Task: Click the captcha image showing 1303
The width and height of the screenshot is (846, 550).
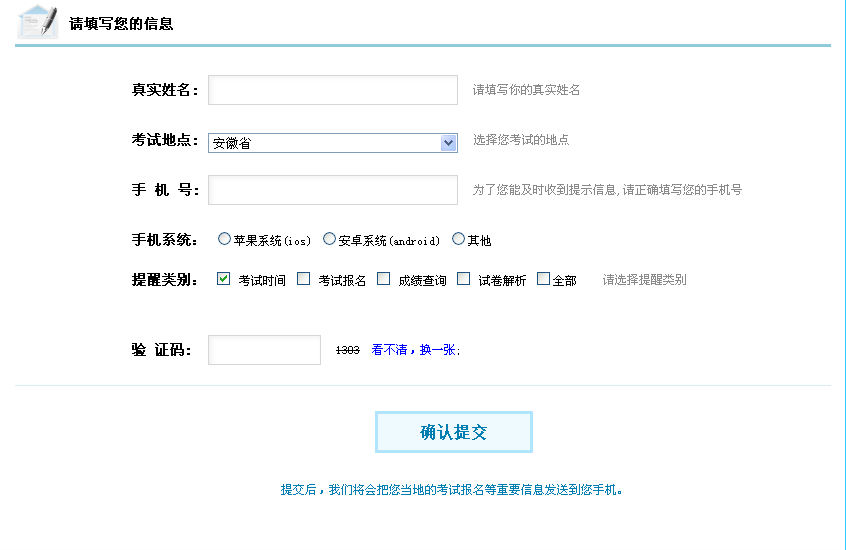Action: pos(347,350)
